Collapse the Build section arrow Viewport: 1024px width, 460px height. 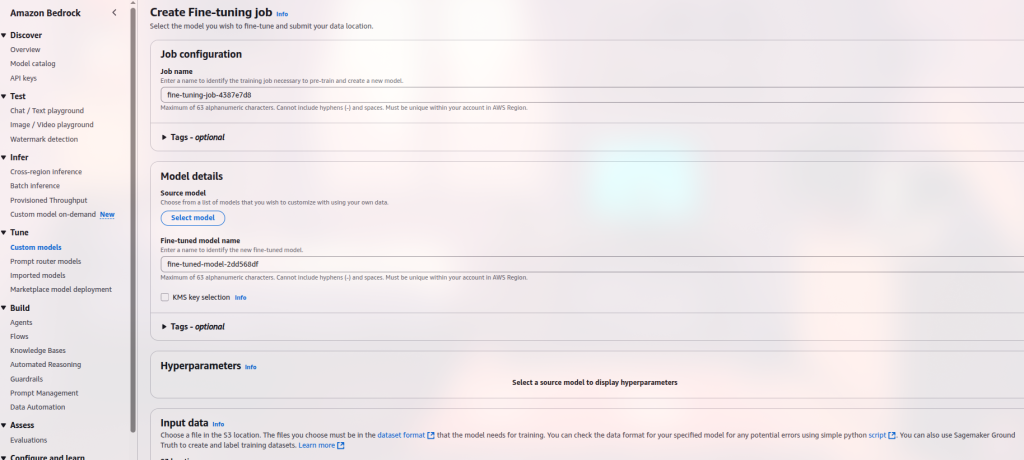click(4, 308)
